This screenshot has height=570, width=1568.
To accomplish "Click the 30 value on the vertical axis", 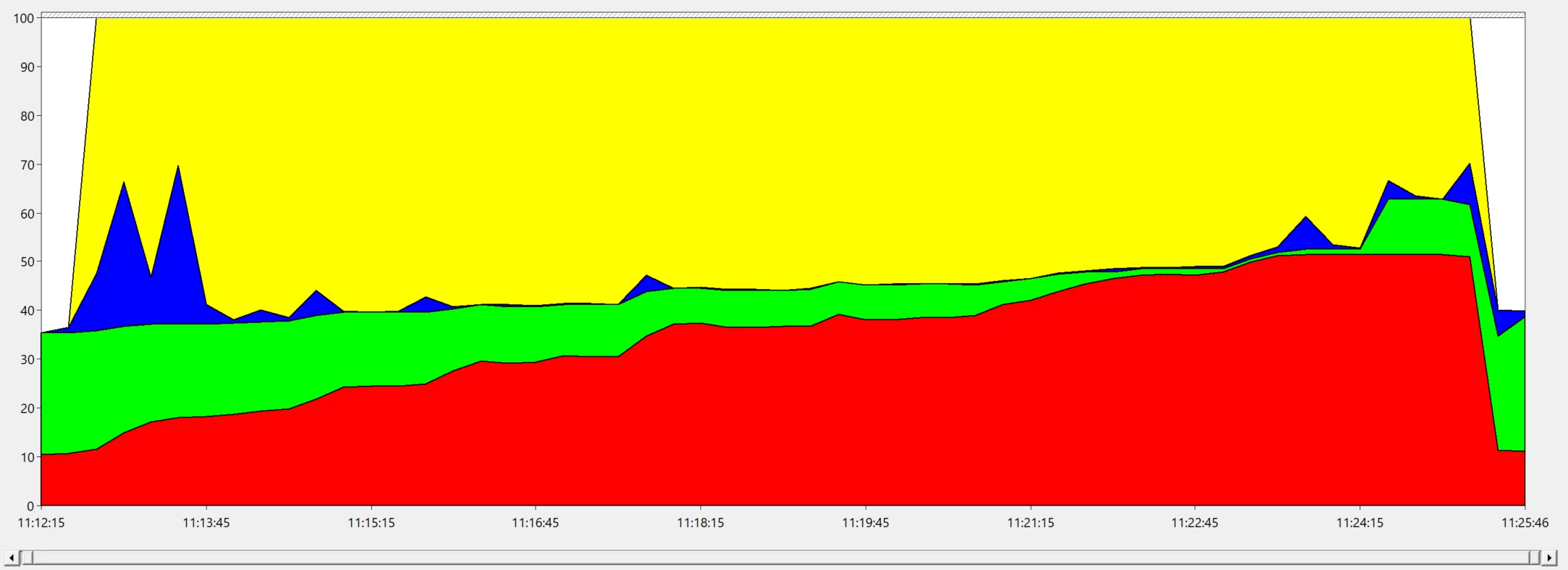I will click(28, 359).
